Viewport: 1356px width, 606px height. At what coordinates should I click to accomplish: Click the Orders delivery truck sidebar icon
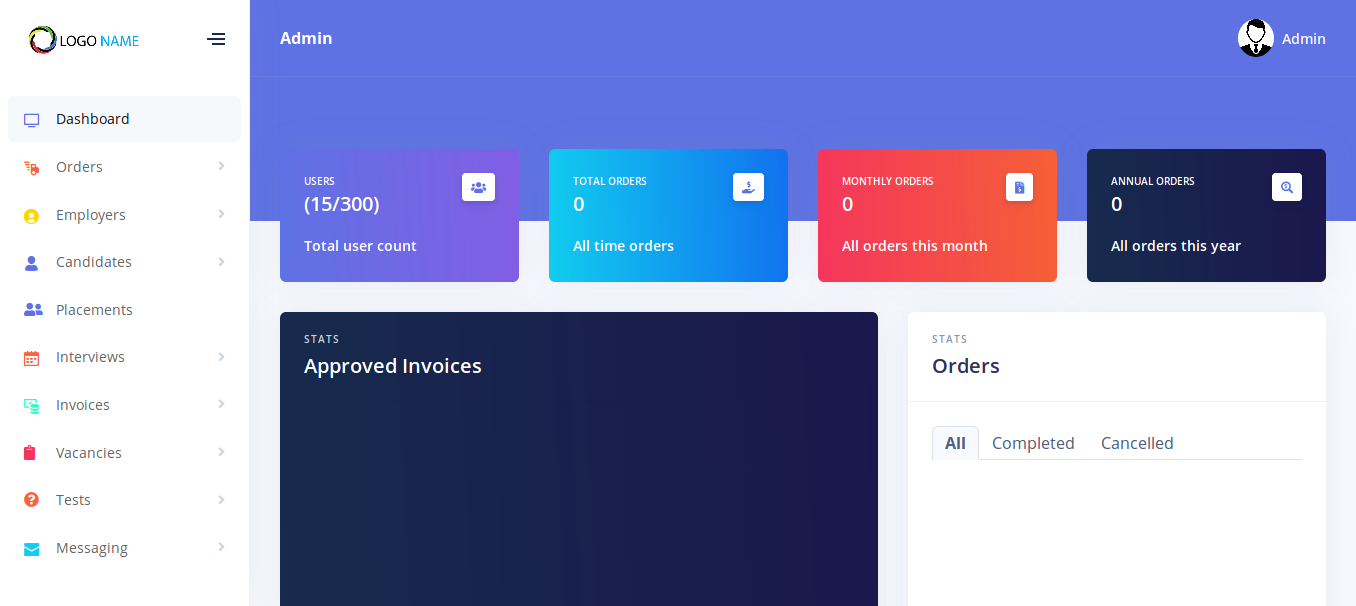point(32,168)
